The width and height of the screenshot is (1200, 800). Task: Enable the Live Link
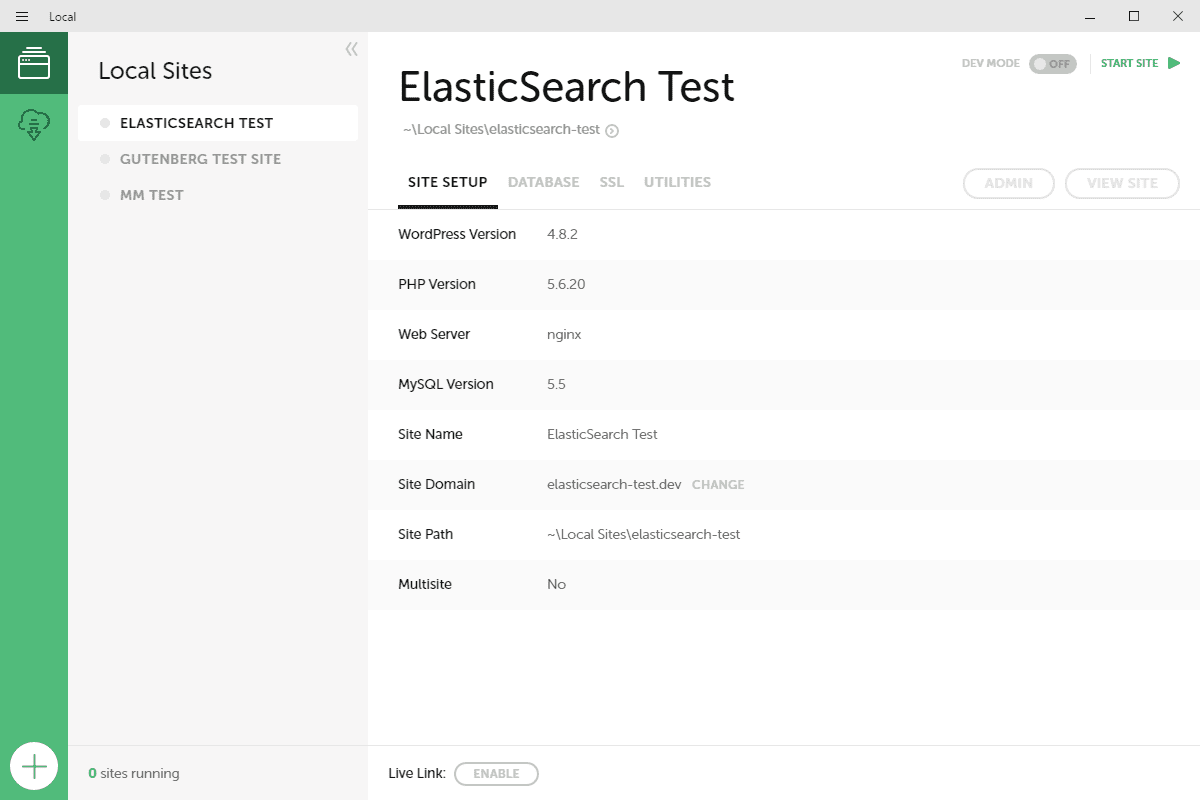pyautogui.click(x=496, y=773)
